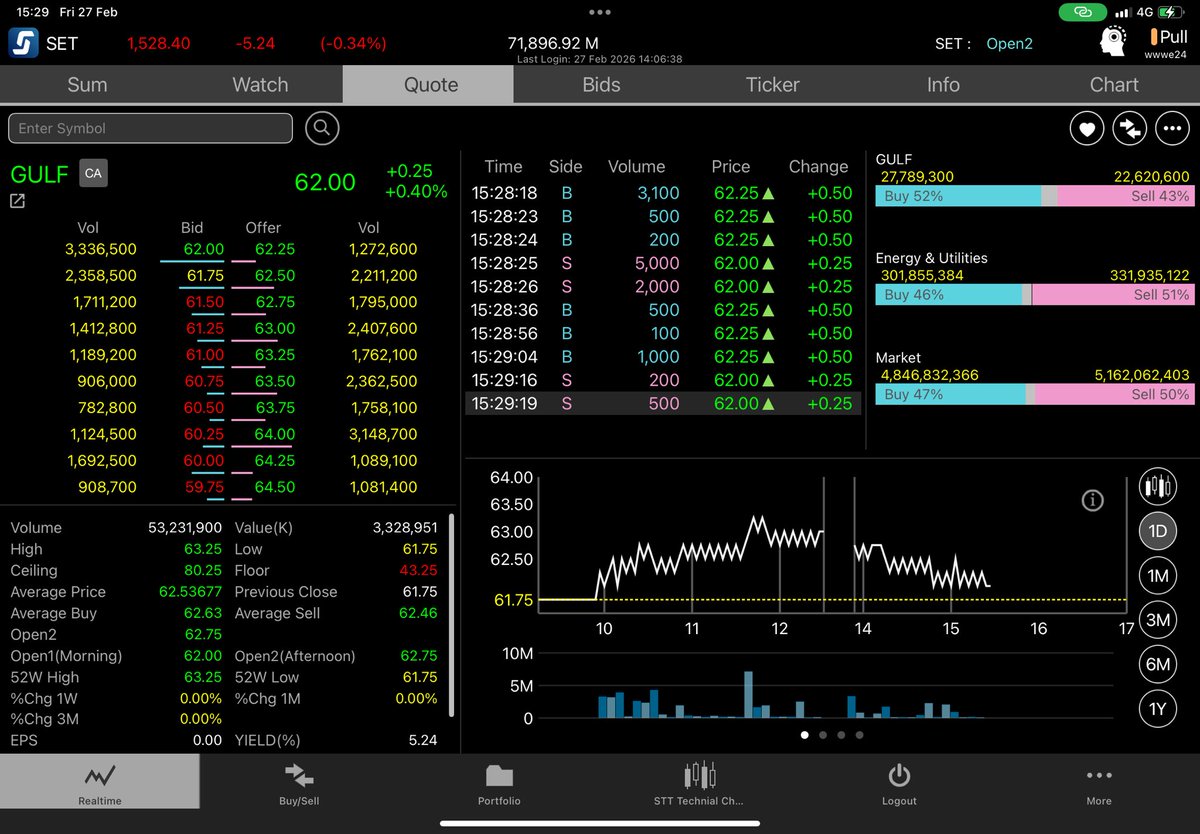
Task: Click the Enter Symbol input field
Action: (x=150, y=128)
